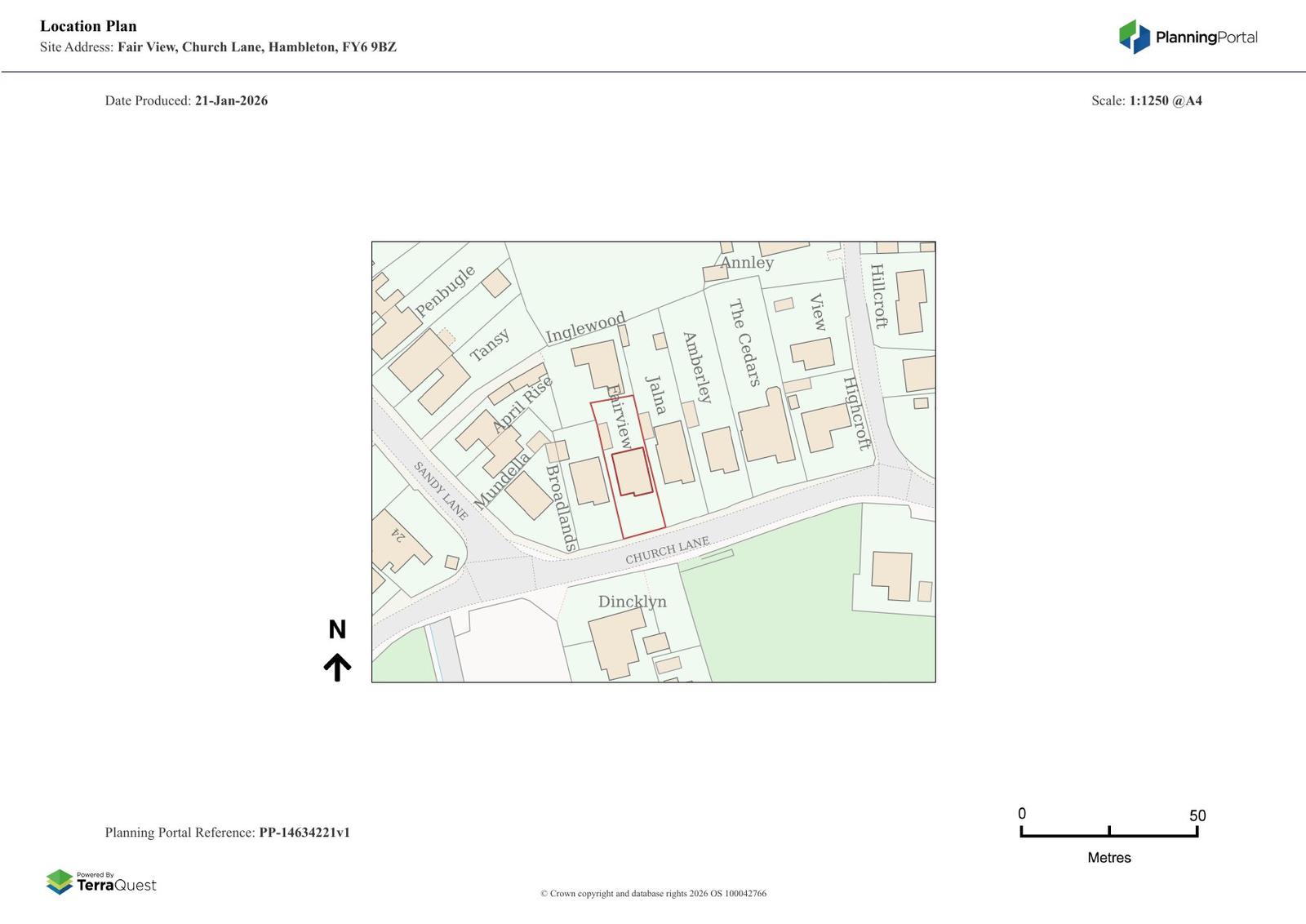Click the Sandy Lane road label
Viewport: 1306px width, 924px height.
coord(441,491)
